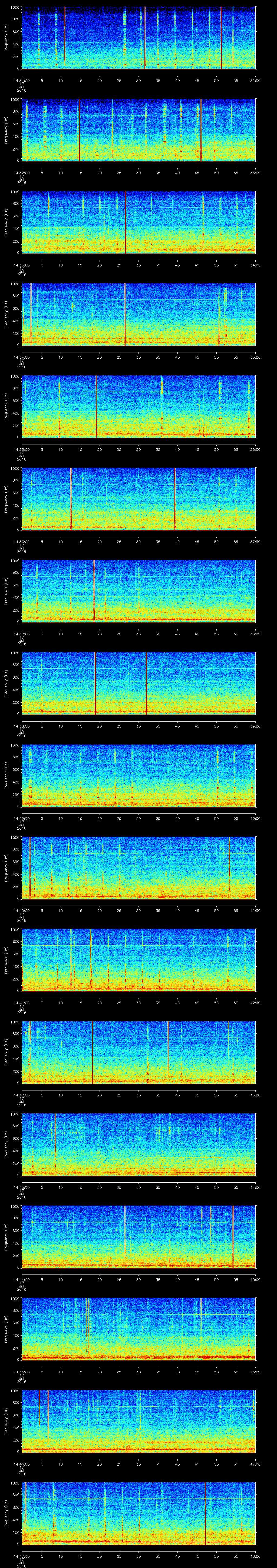Select the 14:42:00 start time label
This screenshot has width=277, height=1568.
(22, 1095)
